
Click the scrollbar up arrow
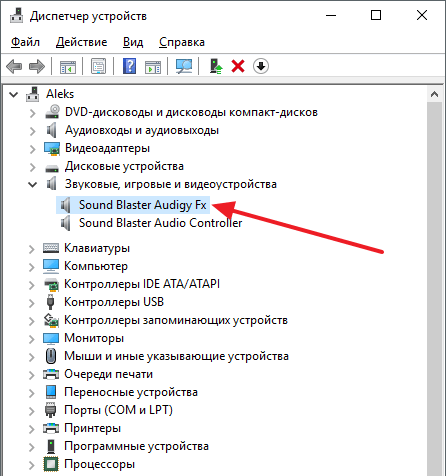[434, 94]
